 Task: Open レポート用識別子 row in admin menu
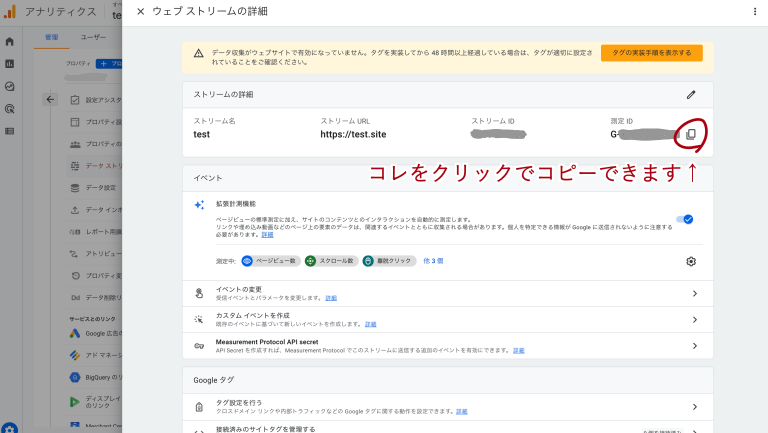coord(96,232)
